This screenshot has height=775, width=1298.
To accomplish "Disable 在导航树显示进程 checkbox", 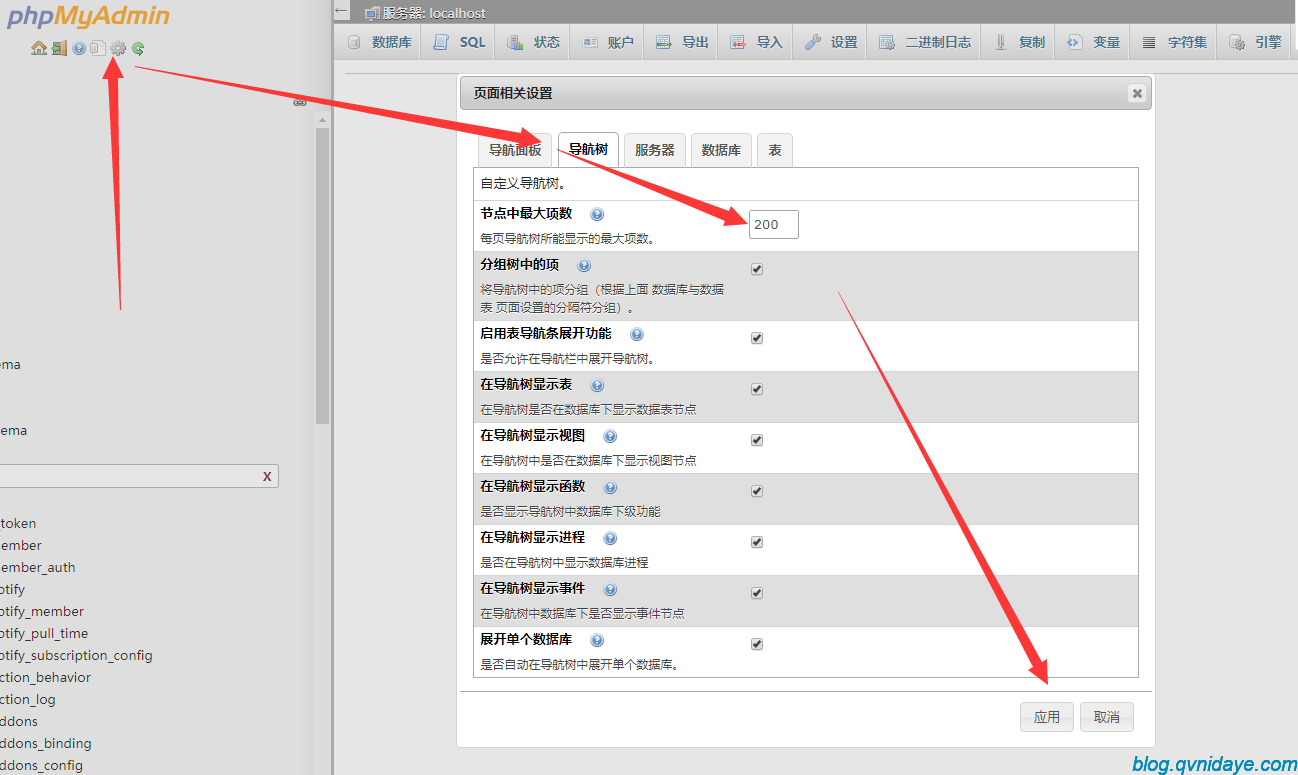I will tap(757, 542).
